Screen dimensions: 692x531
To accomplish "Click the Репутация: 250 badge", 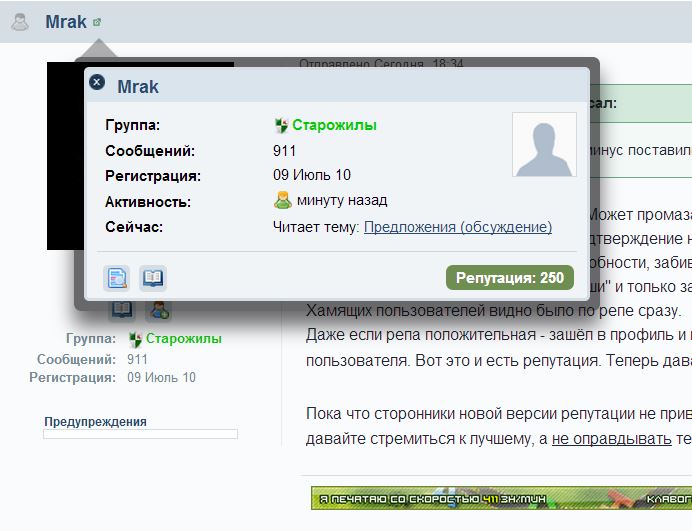I will (510, 278).
